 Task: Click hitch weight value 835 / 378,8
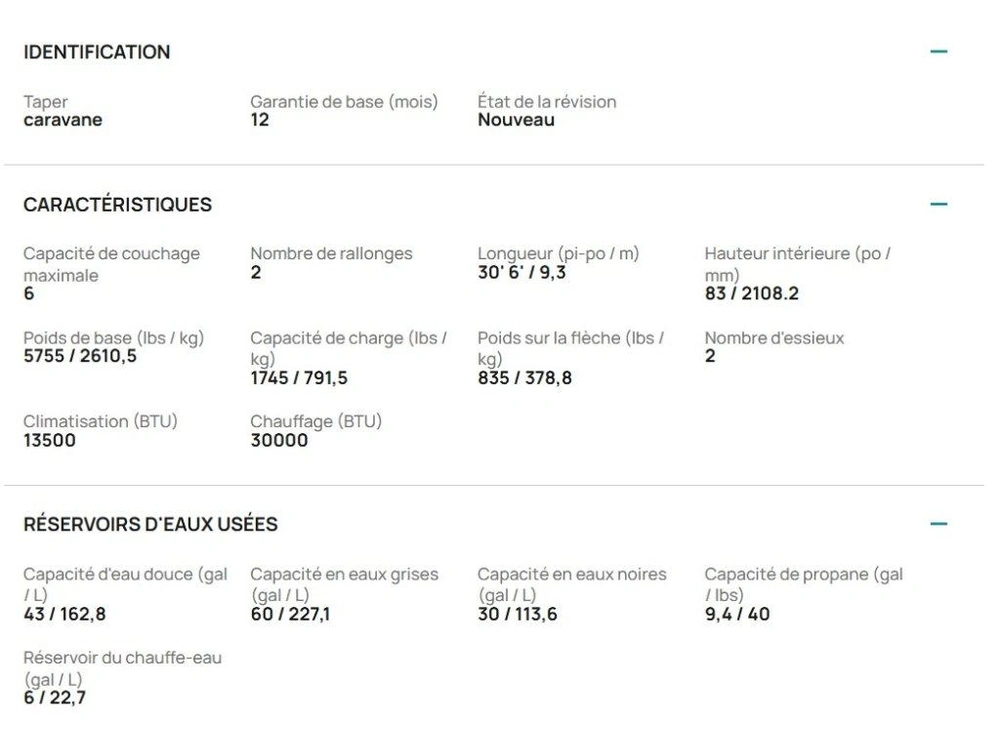coord(525,378)
